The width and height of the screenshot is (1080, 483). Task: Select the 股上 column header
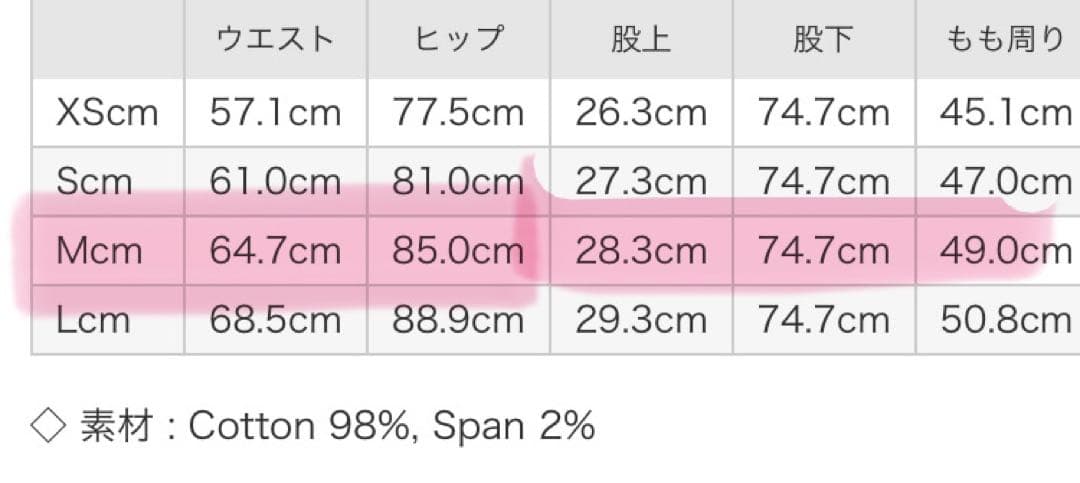click(640, 40)
